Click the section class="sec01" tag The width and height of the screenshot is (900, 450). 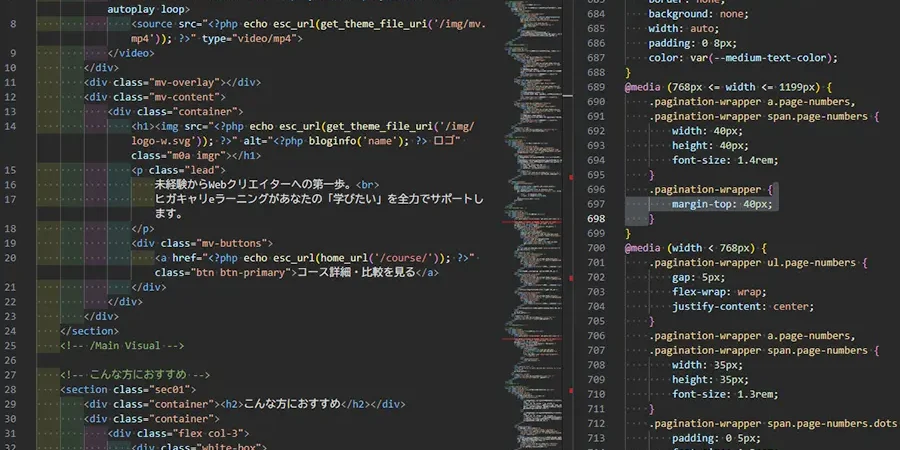(128, 389)
